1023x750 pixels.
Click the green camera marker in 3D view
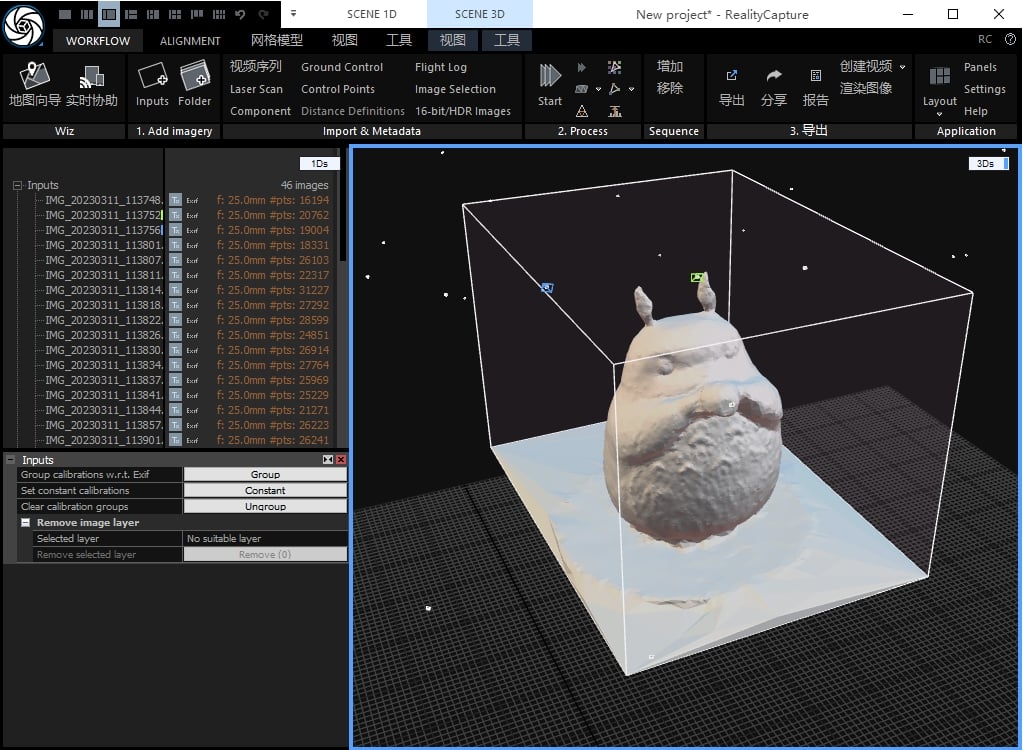click(697, 277)
